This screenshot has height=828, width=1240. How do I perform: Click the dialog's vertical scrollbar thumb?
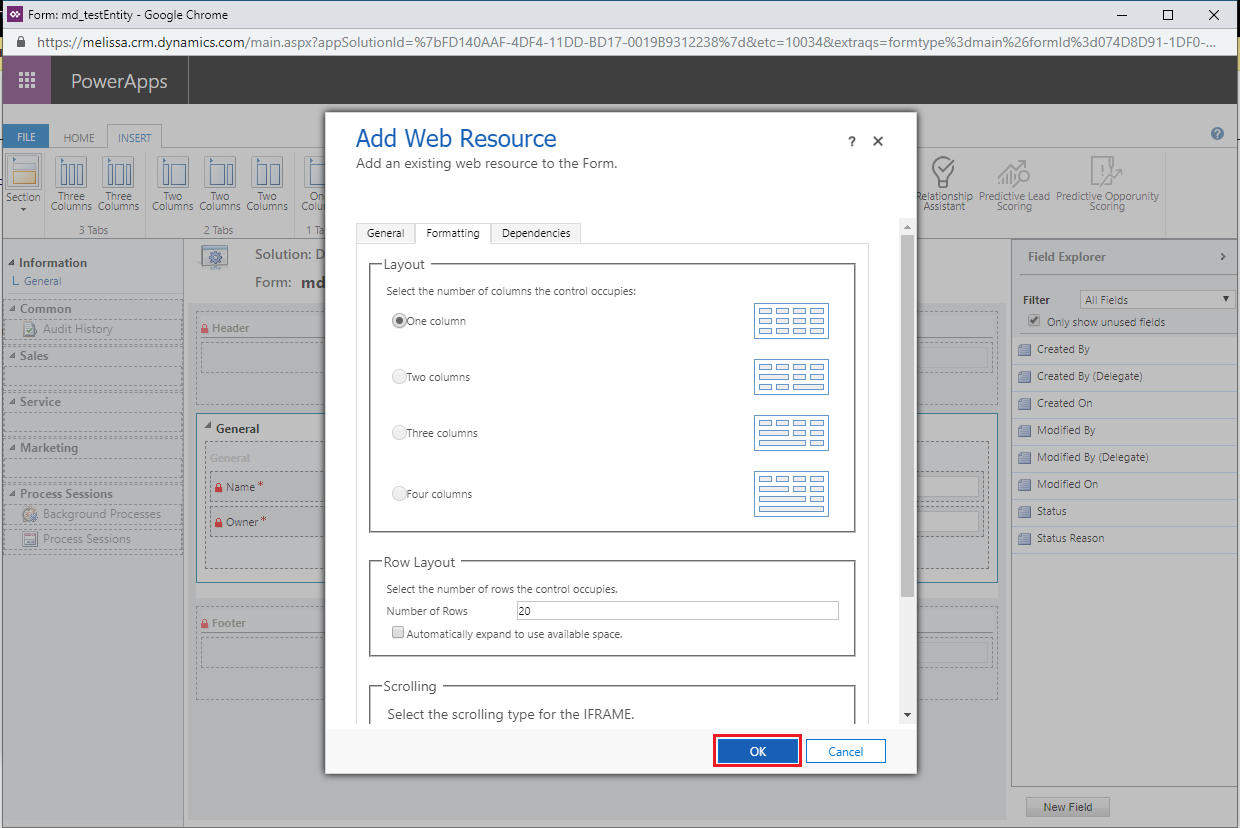click(x=907, y=417)
